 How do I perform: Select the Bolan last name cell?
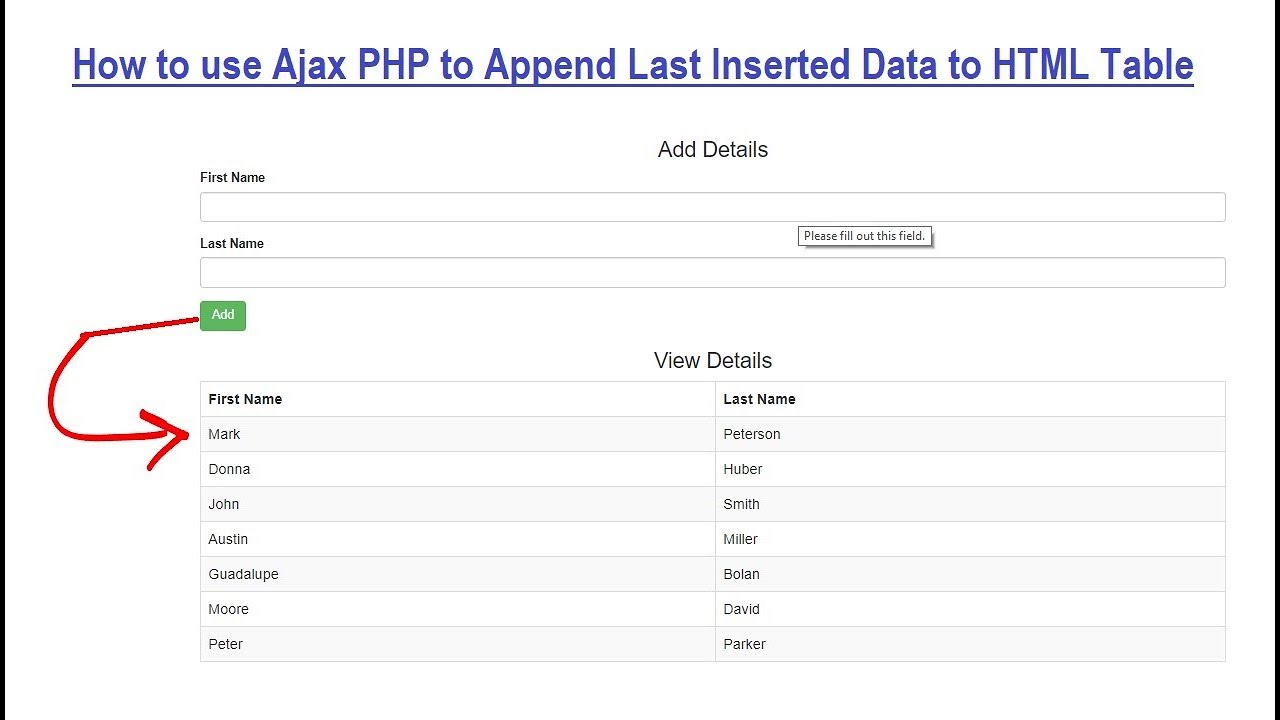742,574
